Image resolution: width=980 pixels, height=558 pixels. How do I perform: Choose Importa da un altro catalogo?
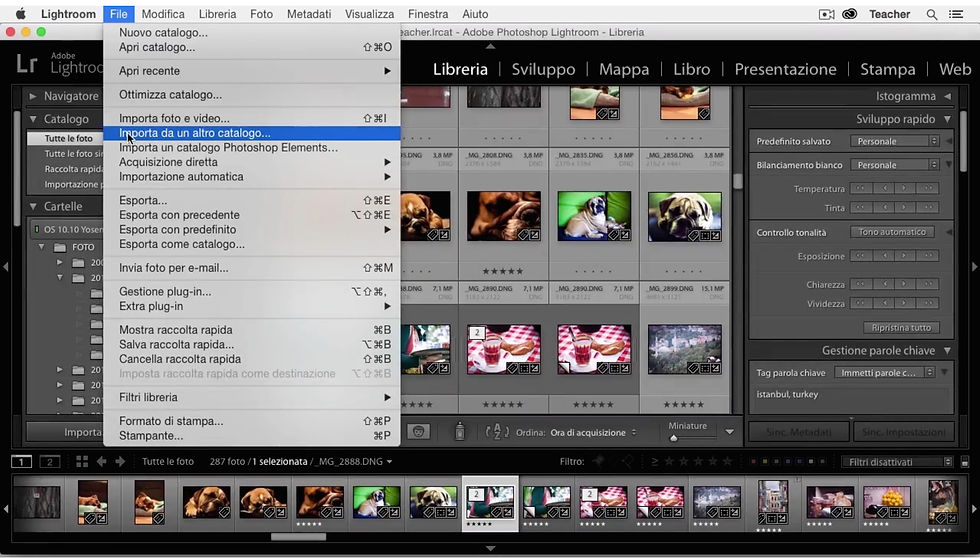coord(252,132)
